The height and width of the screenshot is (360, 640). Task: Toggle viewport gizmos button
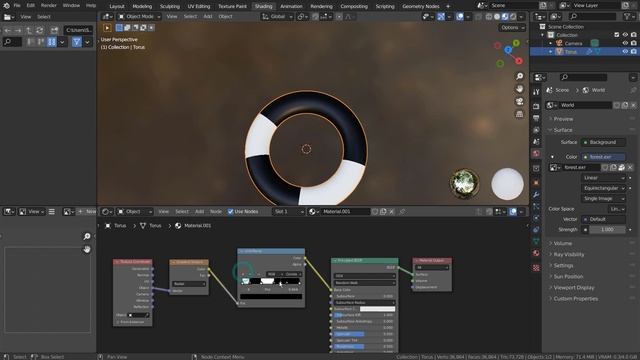[441, 17]
